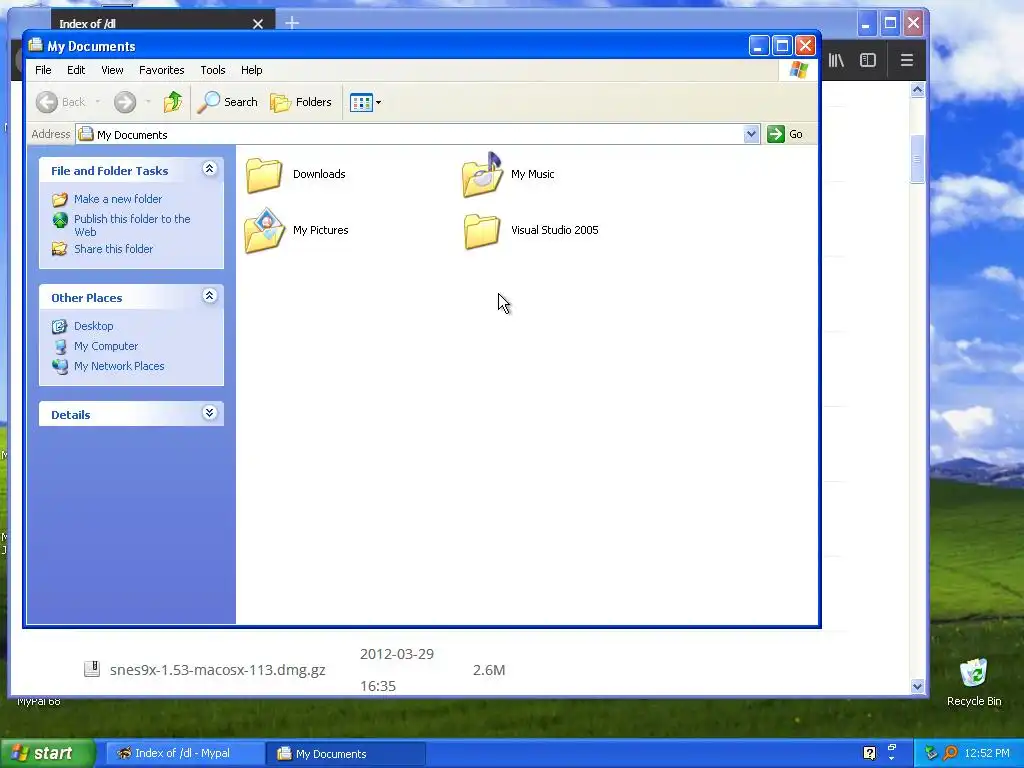Click the My Network Places icon
Viewport: 1024px width, 768px height.
(60, 366)
